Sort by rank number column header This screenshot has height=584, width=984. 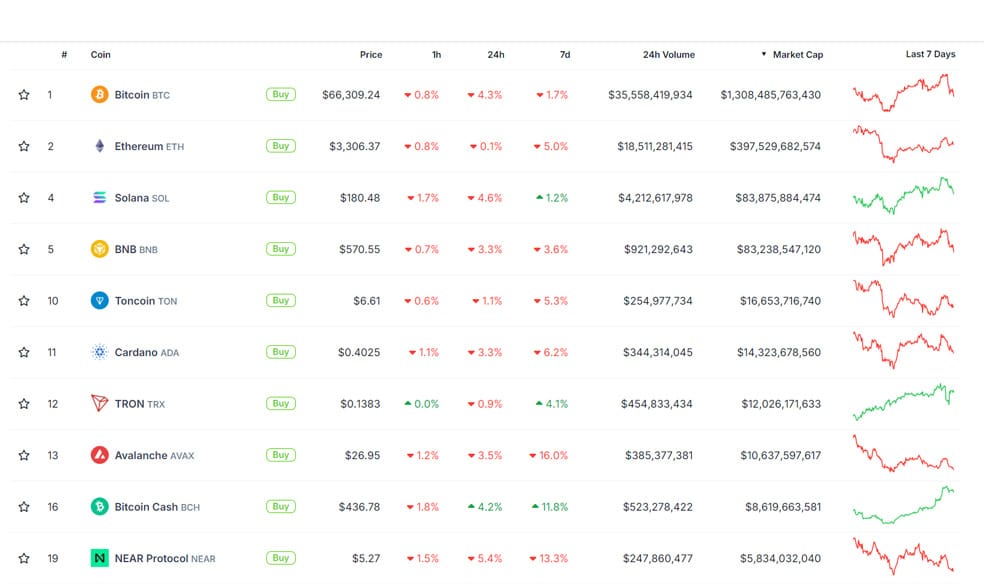(64, 55)
